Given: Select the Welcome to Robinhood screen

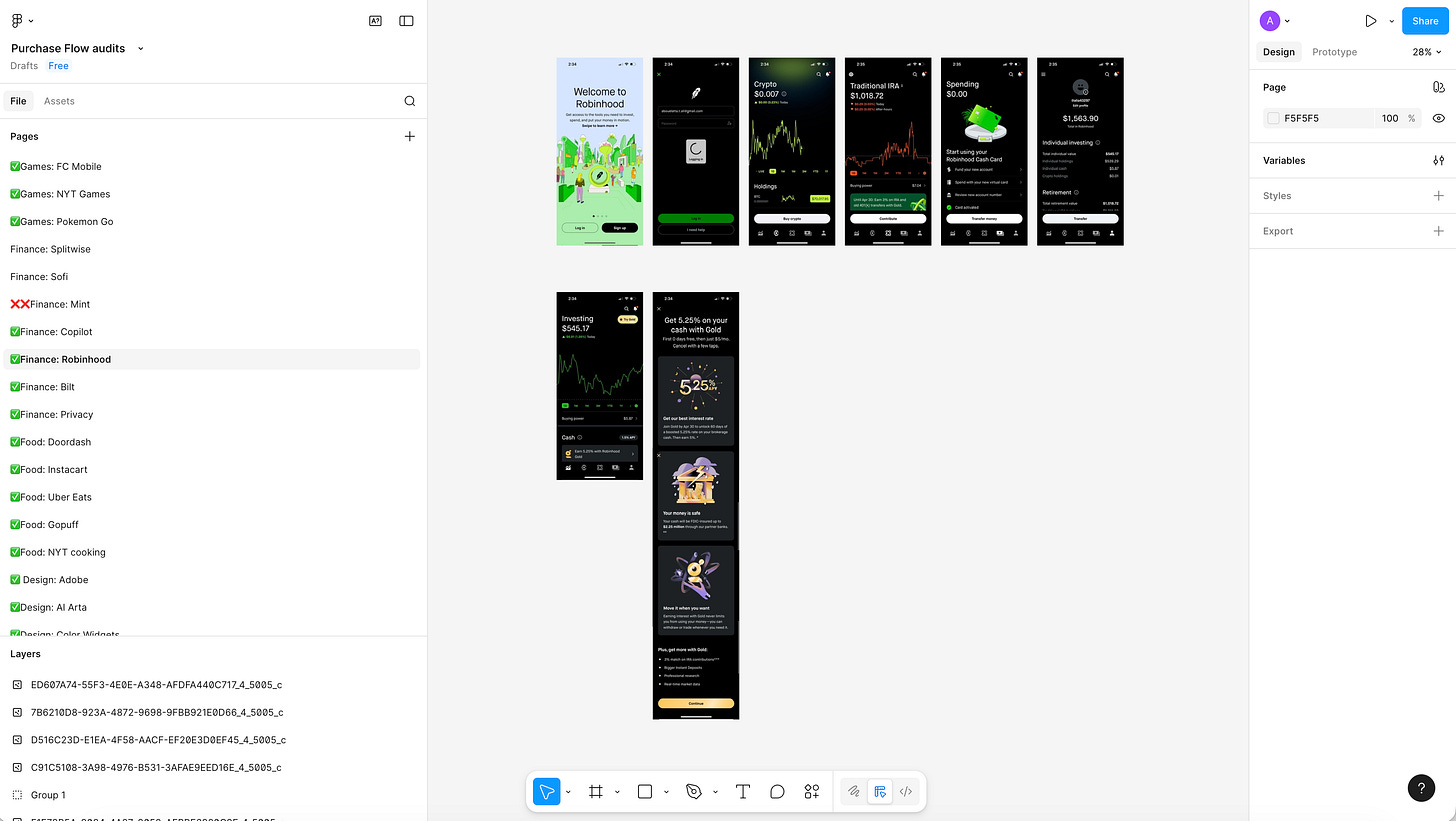Looking at the screenshot, I should (x=600, y=151).
